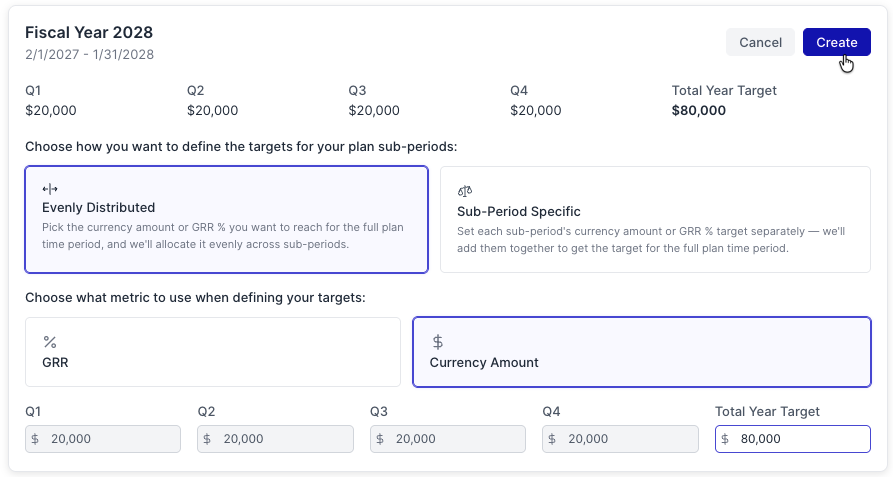Click dollar icon in Q3 input
Image resolution: width=893 pixels, height=477 pixels.
[380, 439]
